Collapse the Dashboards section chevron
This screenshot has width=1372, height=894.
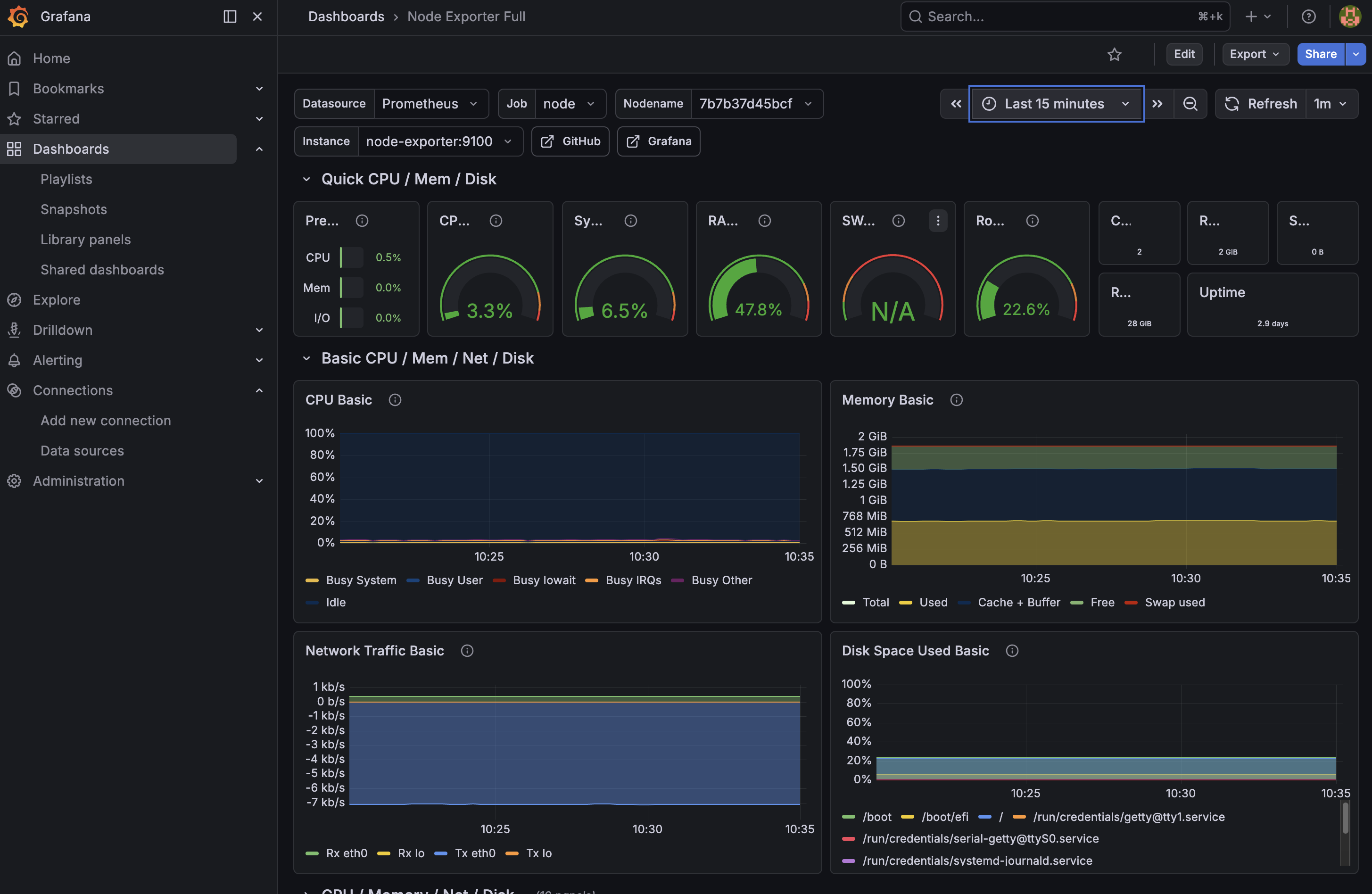coord(259,149)
